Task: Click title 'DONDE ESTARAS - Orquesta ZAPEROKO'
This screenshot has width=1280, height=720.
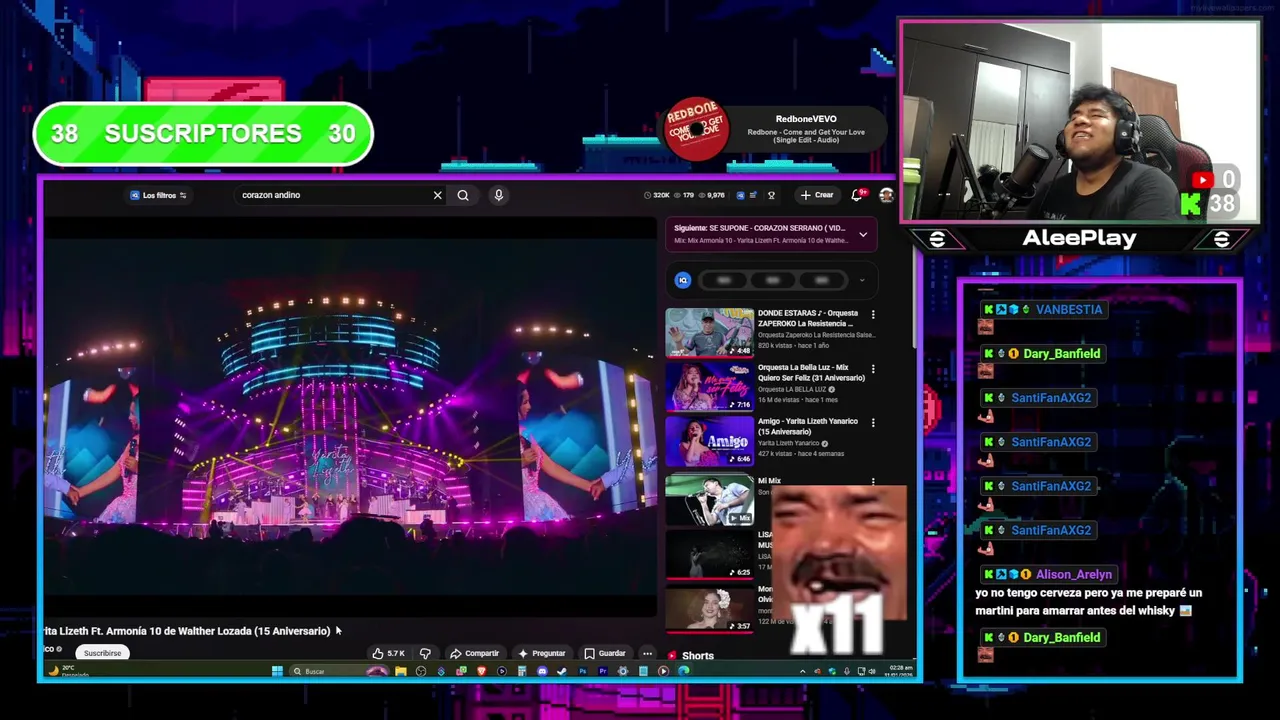Action: [806, 318]
